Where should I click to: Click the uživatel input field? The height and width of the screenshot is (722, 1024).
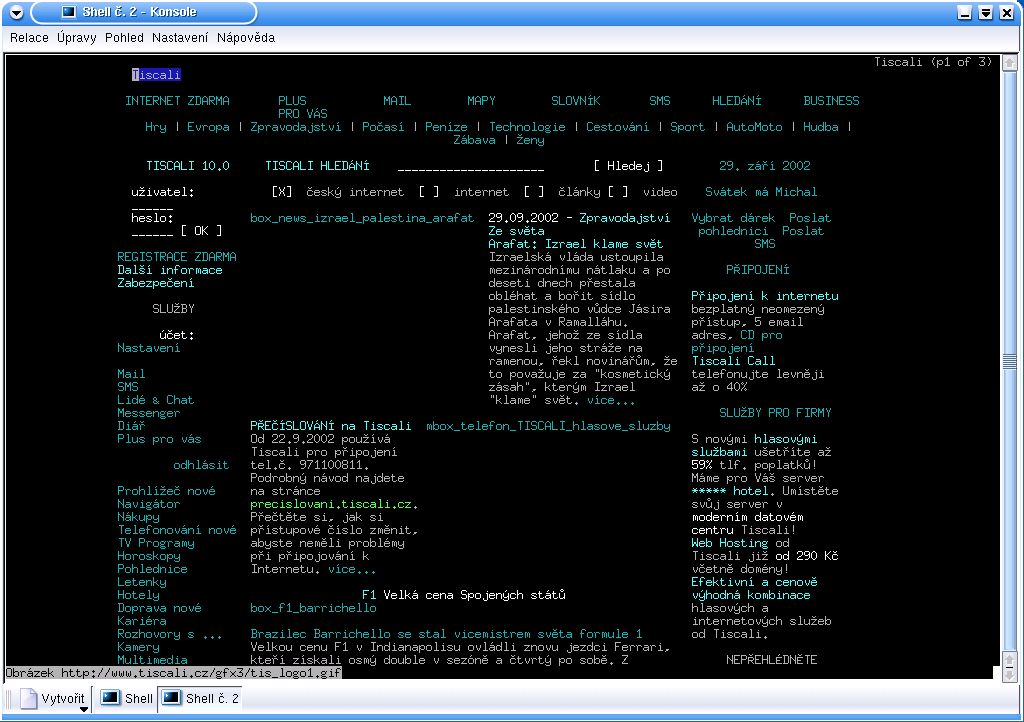pos(152,205)
